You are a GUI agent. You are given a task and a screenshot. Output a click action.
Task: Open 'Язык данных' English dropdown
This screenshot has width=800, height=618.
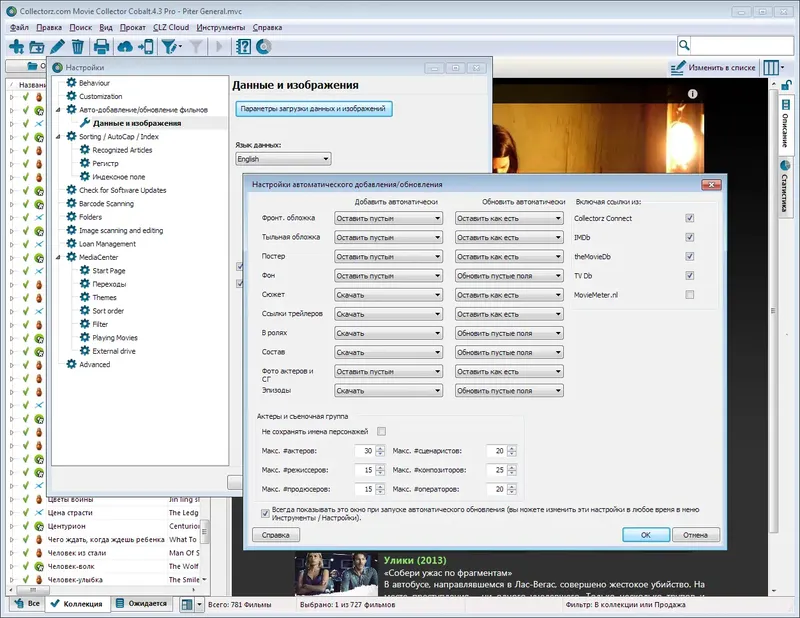coord(283,159)
